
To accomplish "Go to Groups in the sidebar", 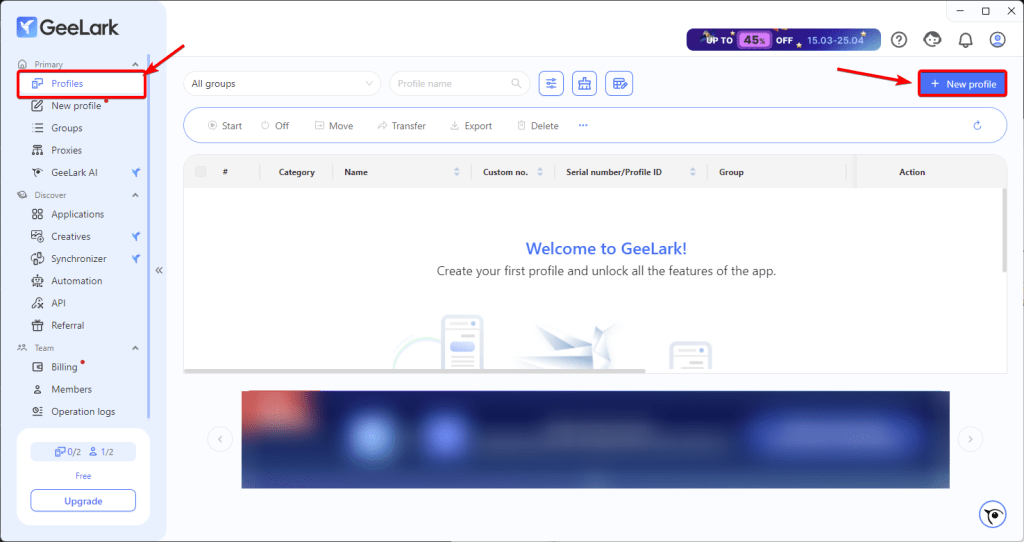I will 67,128.
